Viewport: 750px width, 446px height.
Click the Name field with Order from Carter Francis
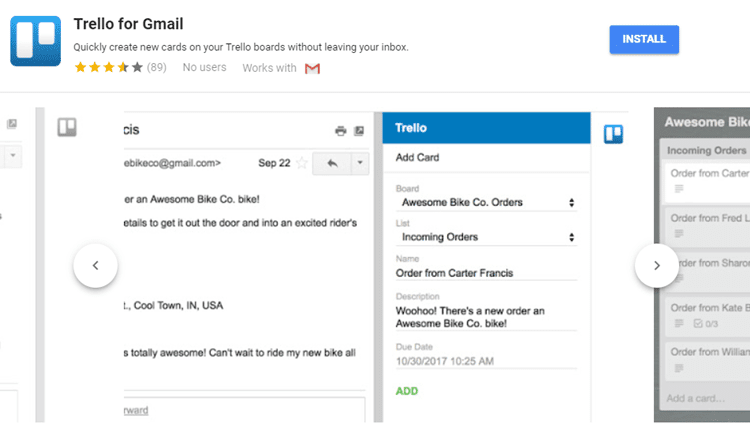coord(486,273)
